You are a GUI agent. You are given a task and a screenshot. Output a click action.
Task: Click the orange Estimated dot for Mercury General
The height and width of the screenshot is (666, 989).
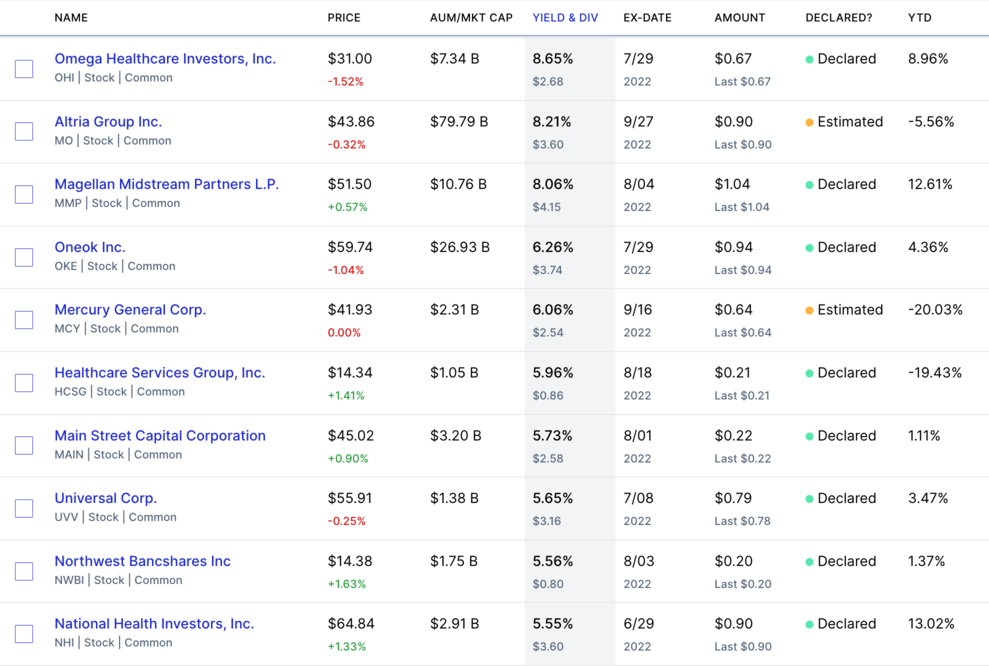click(809, 310)
